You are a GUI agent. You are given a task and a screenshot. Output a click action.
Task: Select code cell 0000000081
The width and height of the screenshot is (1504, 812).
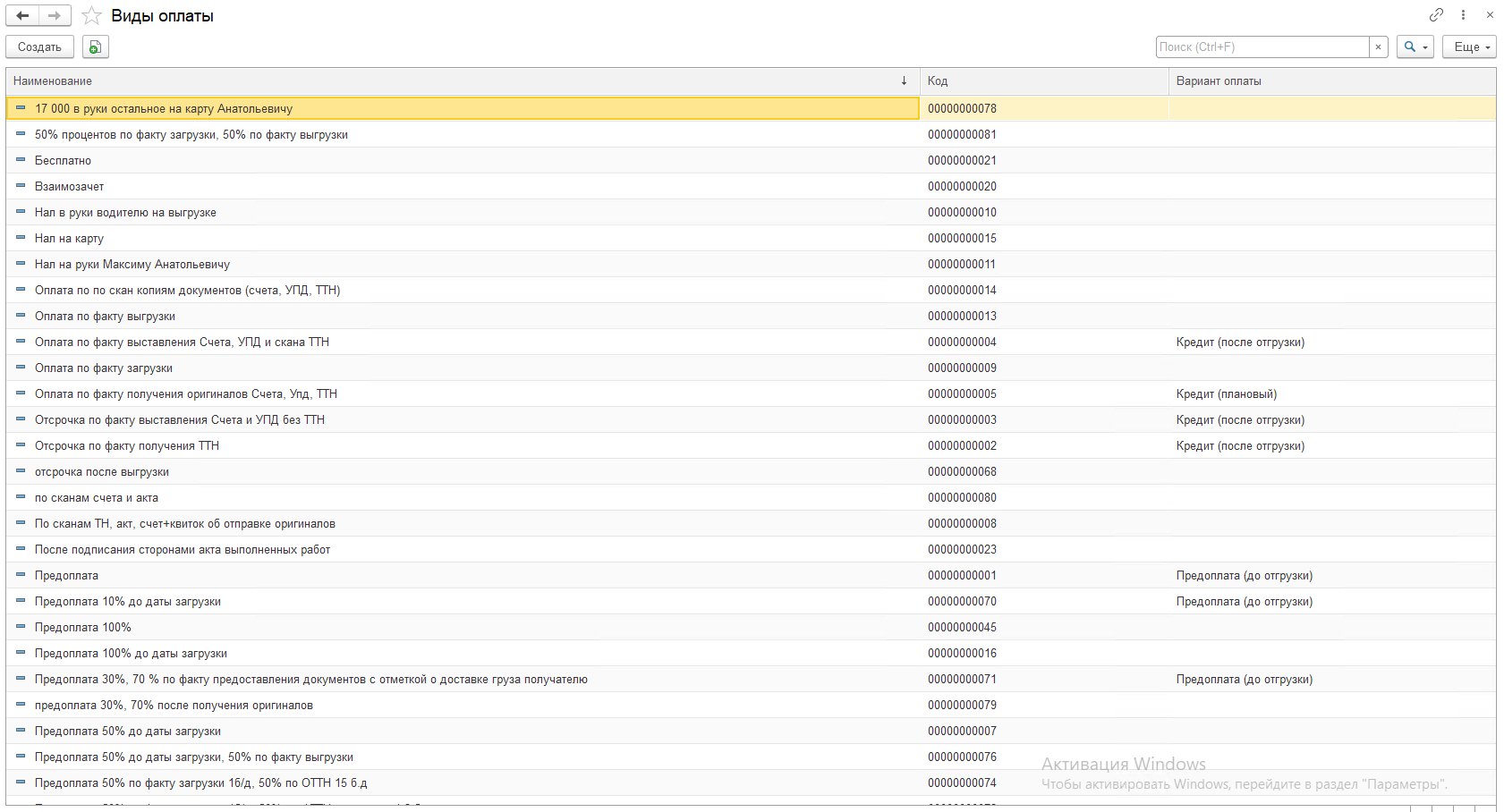coord(962,135)
